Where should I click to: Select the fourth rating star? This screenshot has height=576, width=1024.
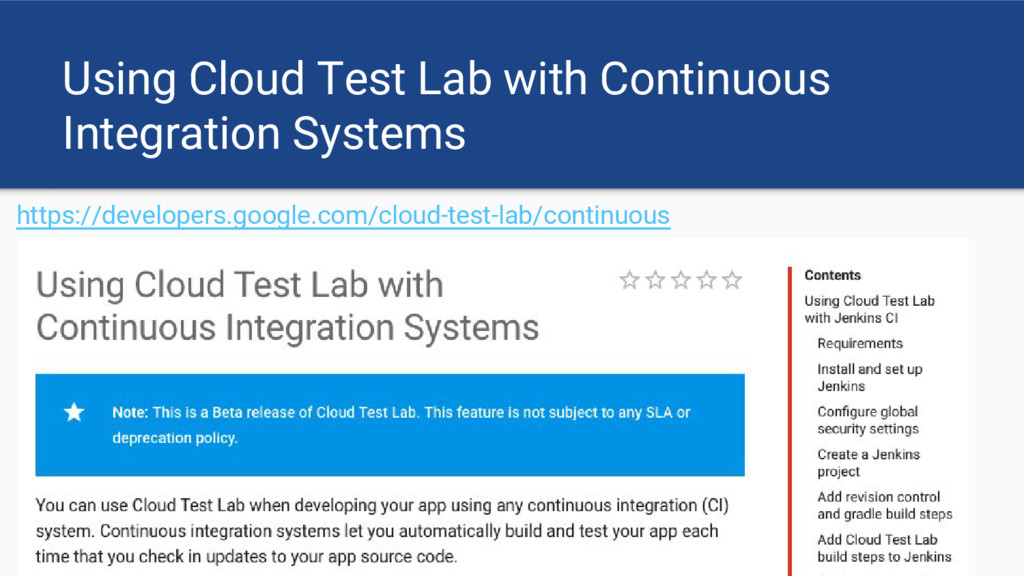707,280
